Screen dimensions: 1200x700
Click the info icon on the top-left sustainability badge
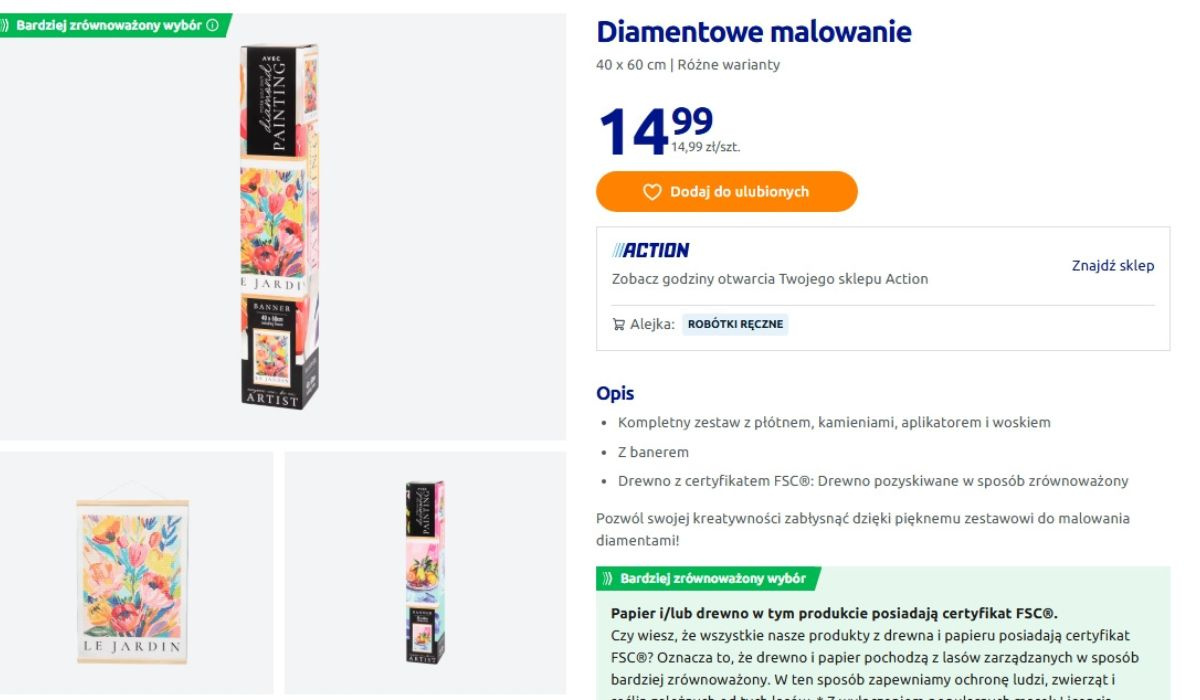coord(212,25)
